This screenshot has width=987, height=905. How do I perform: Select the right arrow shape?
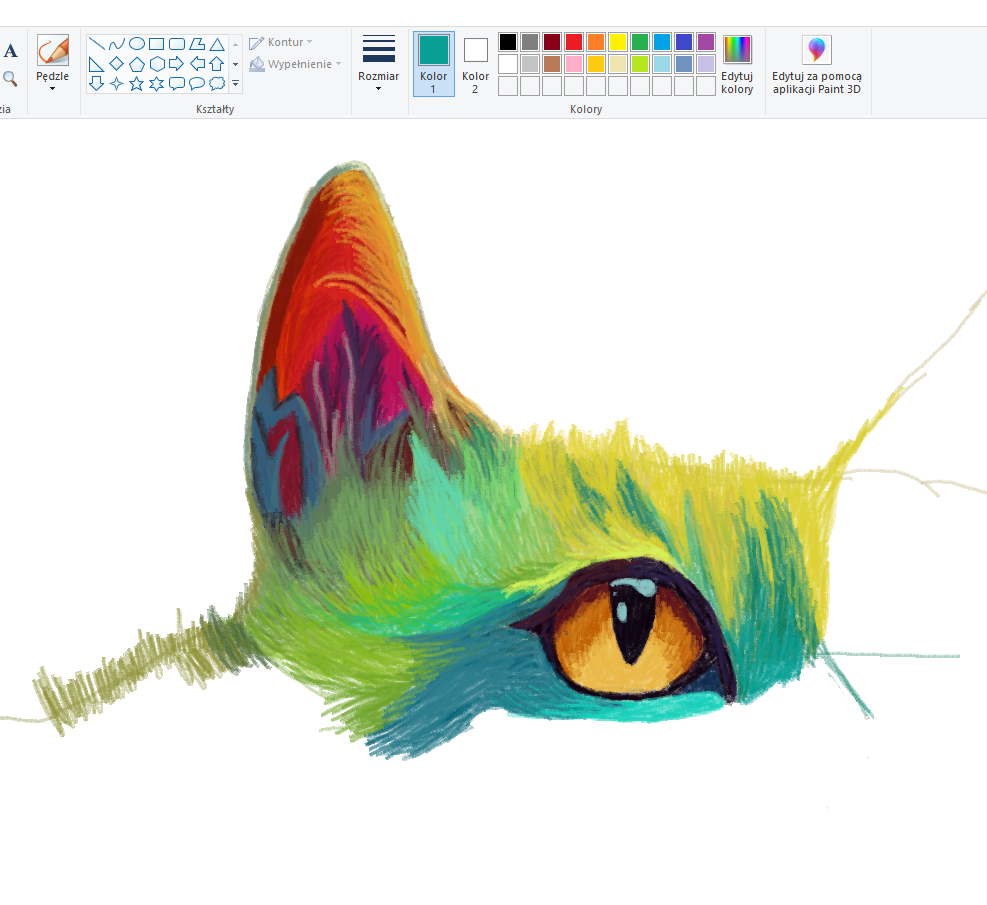[x=177, y=64]
